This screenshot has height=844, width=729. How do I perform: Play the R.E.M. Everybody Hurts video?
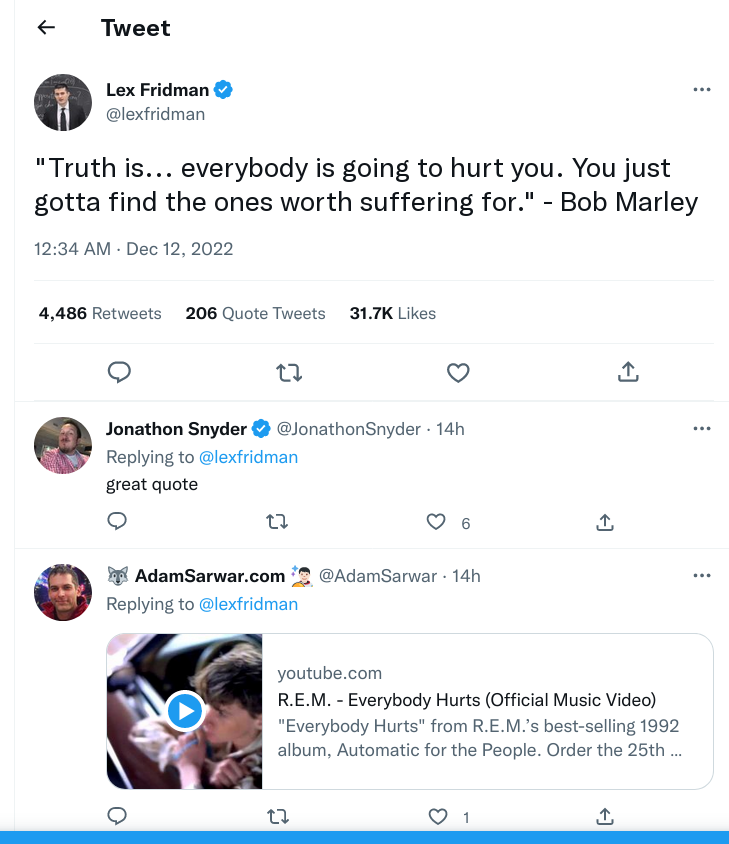(x=185, y=711)
